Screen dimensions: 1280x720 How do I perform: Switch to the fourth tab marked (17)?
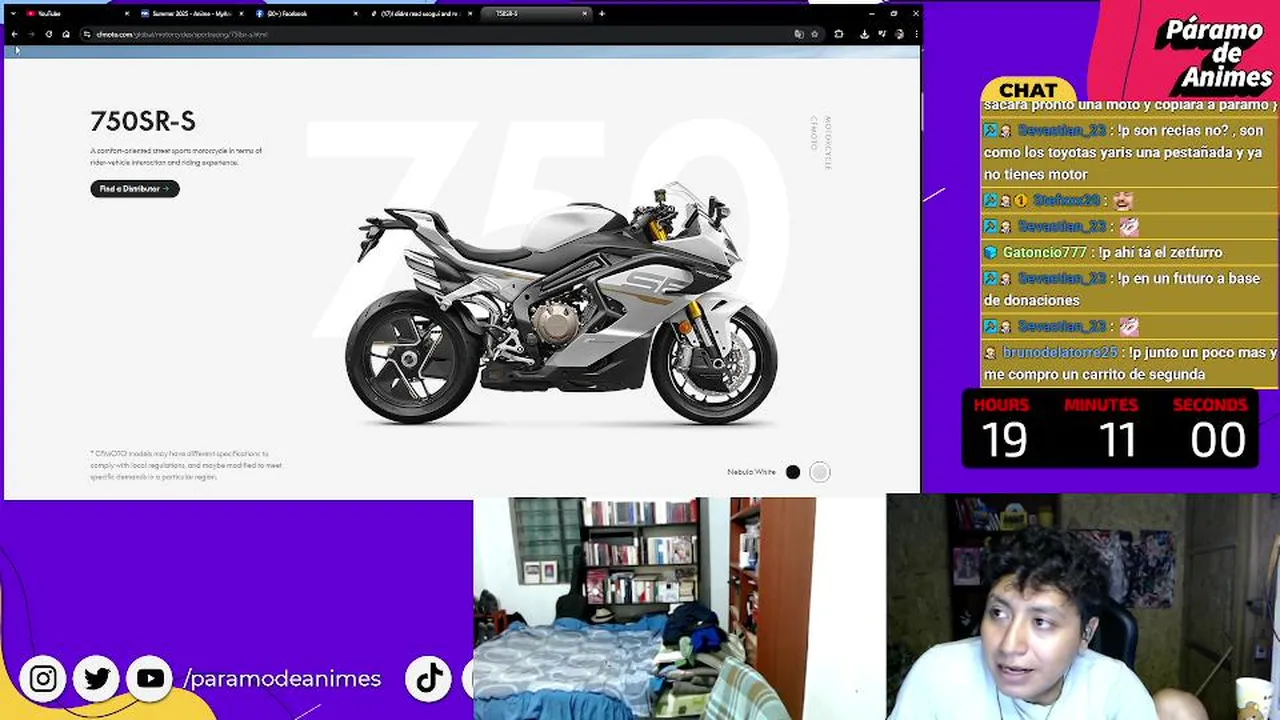(x=420, y=14)
